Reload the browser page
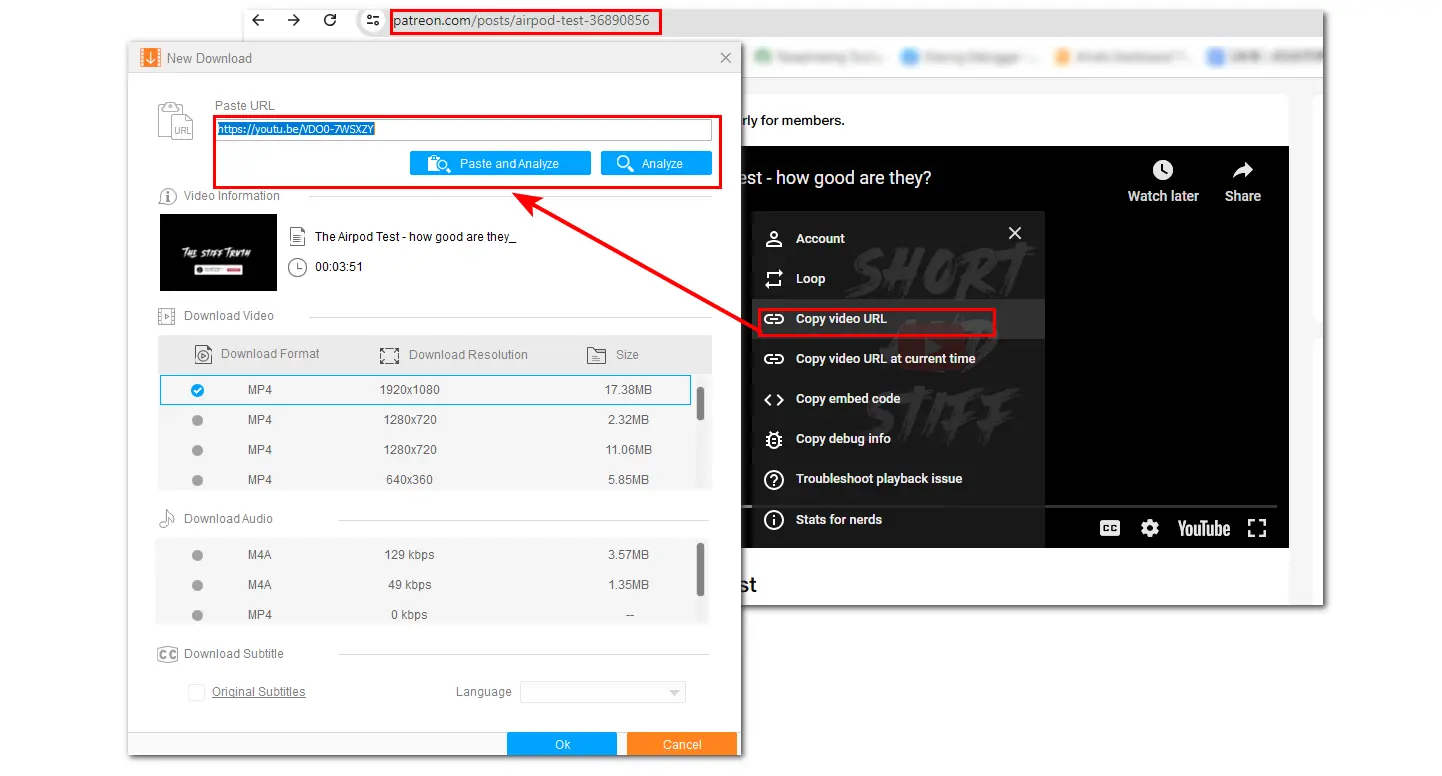The height and width of the screenshot is (776, 1442). point(330,20)
